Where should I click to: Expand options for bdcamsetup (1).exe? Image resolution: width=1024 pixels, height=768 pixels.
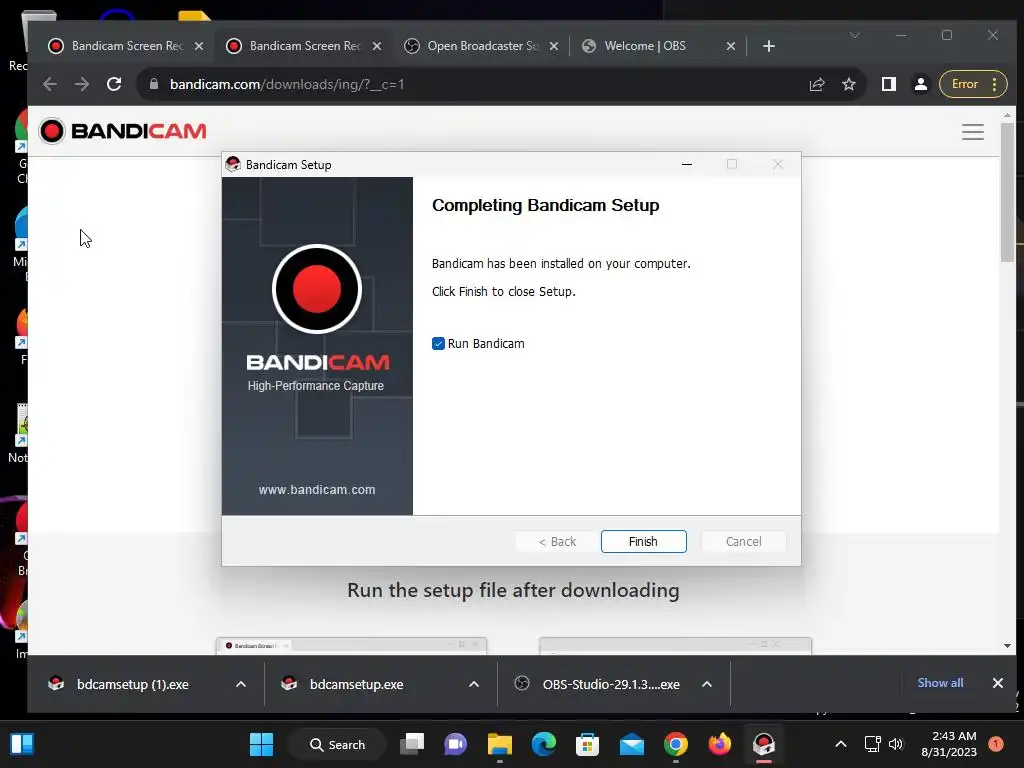click(x=241, y=684)
